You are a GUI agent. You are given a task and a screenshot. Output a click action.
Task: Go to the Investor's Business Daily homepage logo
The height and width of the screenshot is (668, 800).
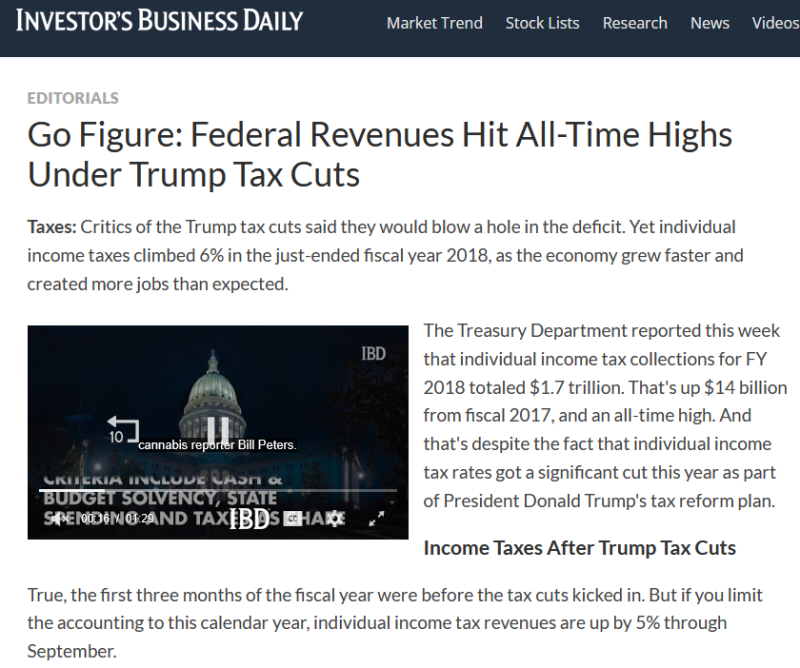(159, 21)
